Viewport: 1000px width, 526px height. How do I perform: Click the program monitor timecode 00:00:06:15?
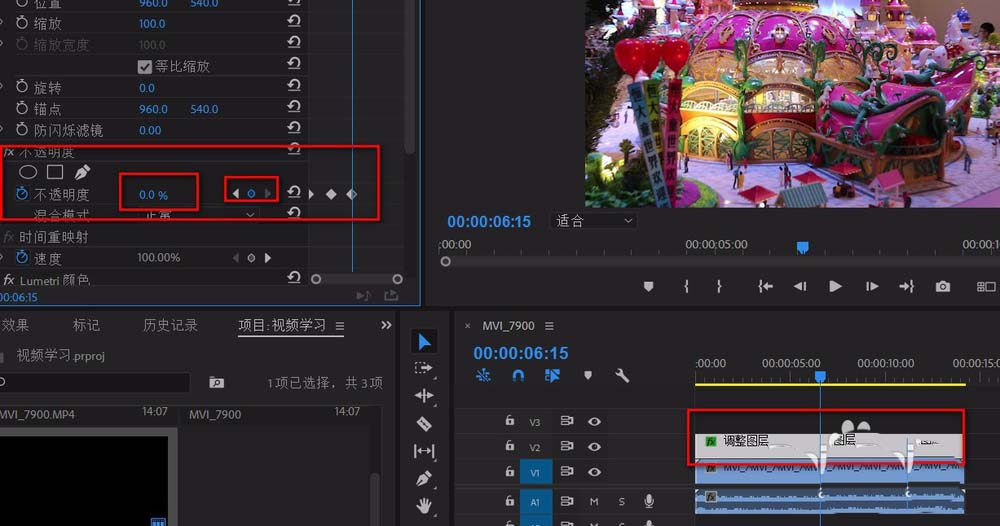489,222
